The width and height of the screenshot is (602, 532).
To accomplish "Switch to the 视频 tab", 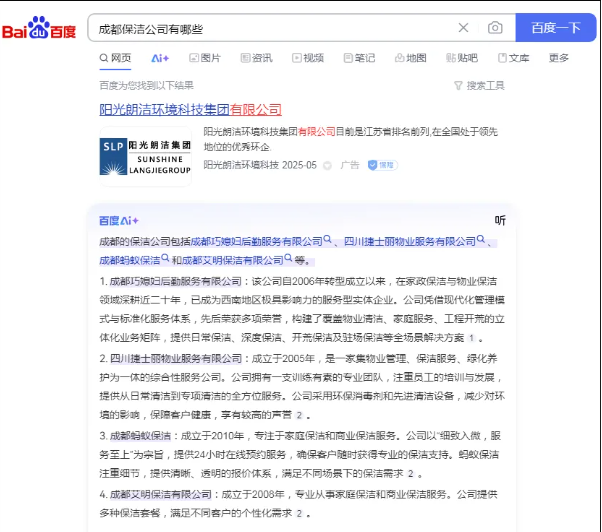I will coord(307,58).
